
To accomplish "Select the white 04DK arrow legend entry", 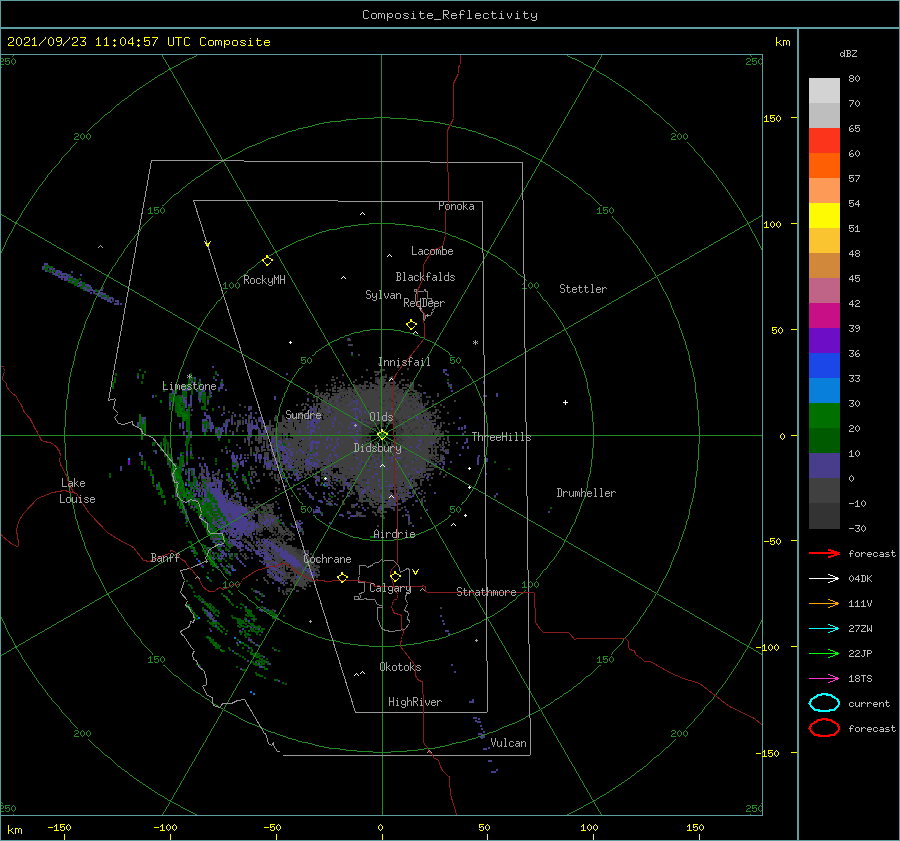I will click(824, 579).
